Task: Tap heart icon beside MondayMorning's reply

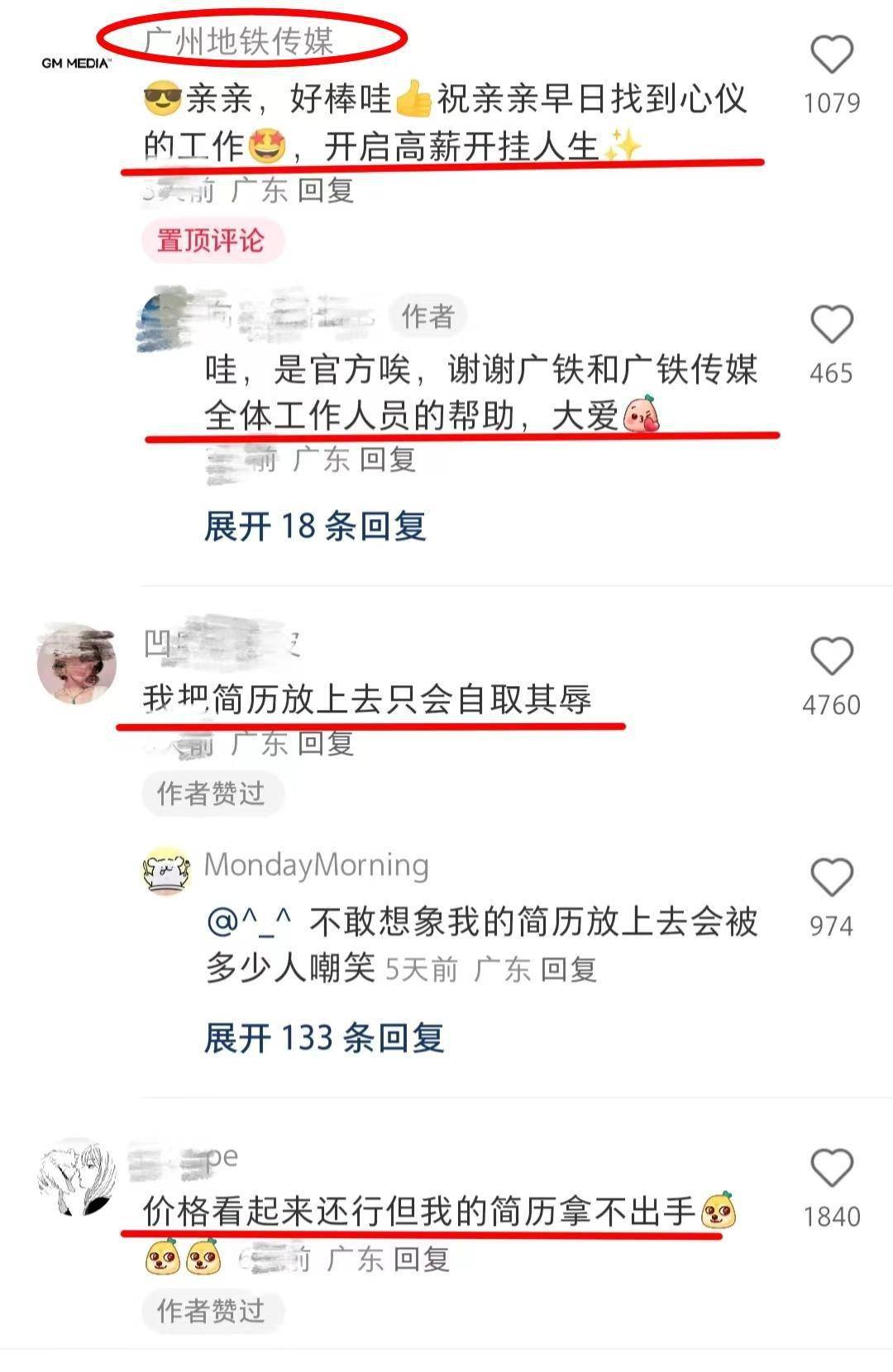Action: click(x=831, y=877)
